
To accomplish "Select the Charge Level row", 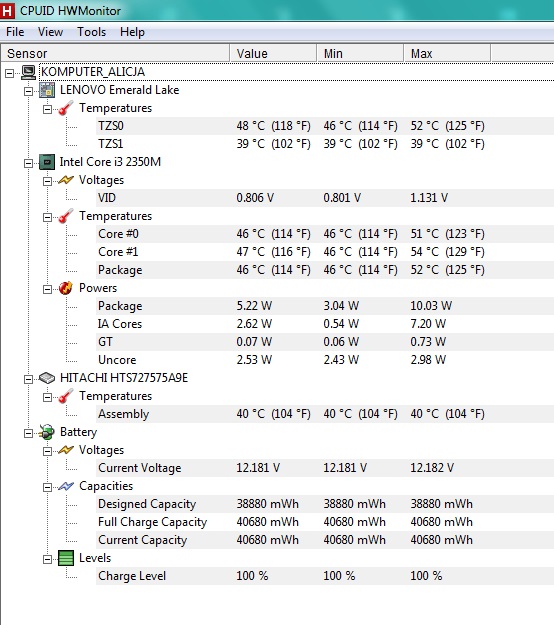I will 324,576.
